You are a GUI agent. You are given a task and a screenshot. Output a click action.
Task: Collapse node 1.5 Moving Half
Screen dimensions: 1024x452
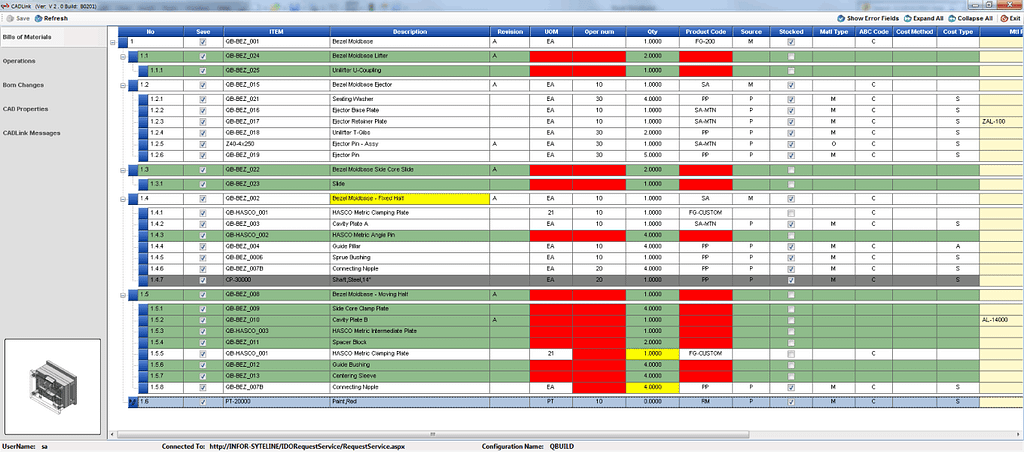point(124,295)
